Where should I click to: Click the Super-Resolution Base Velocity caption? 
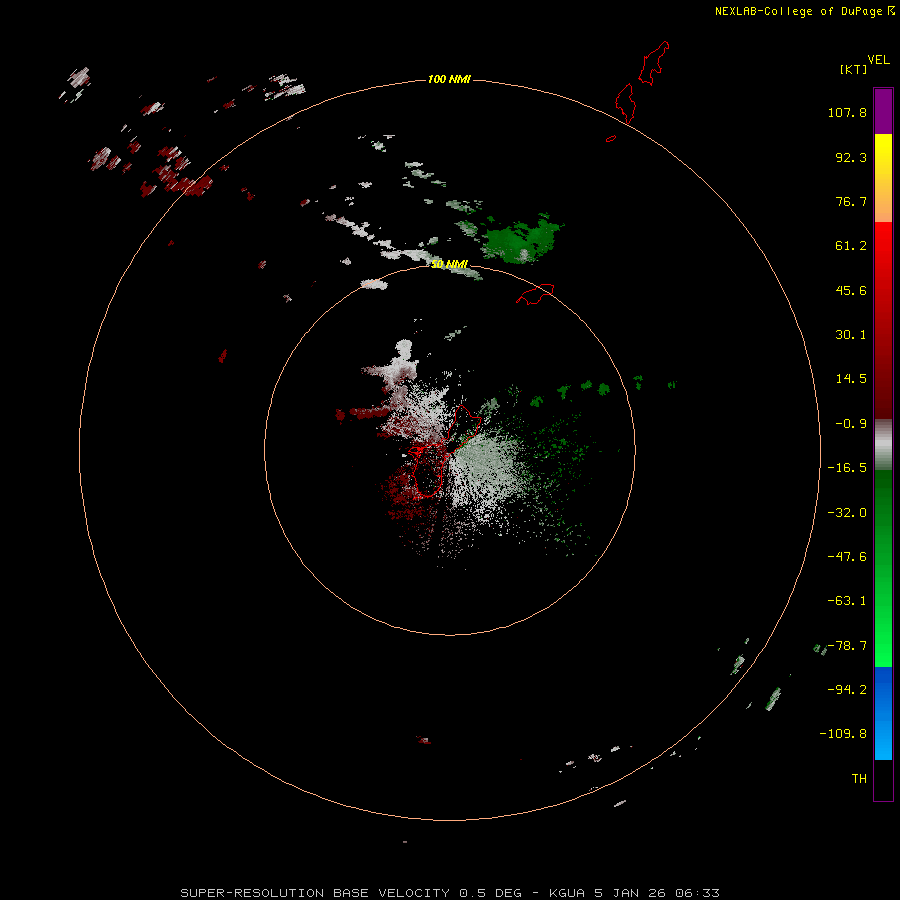tap(449, 893)
